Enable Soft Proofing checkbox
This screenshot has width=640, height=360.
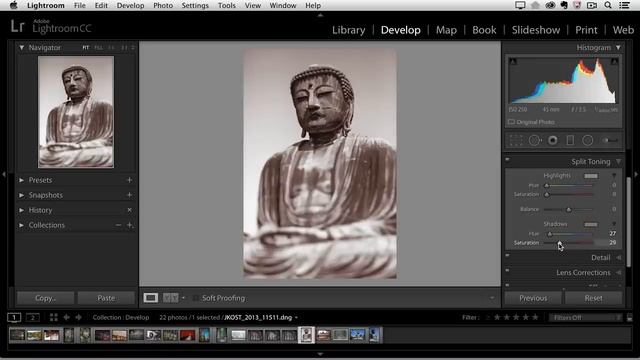196,298
